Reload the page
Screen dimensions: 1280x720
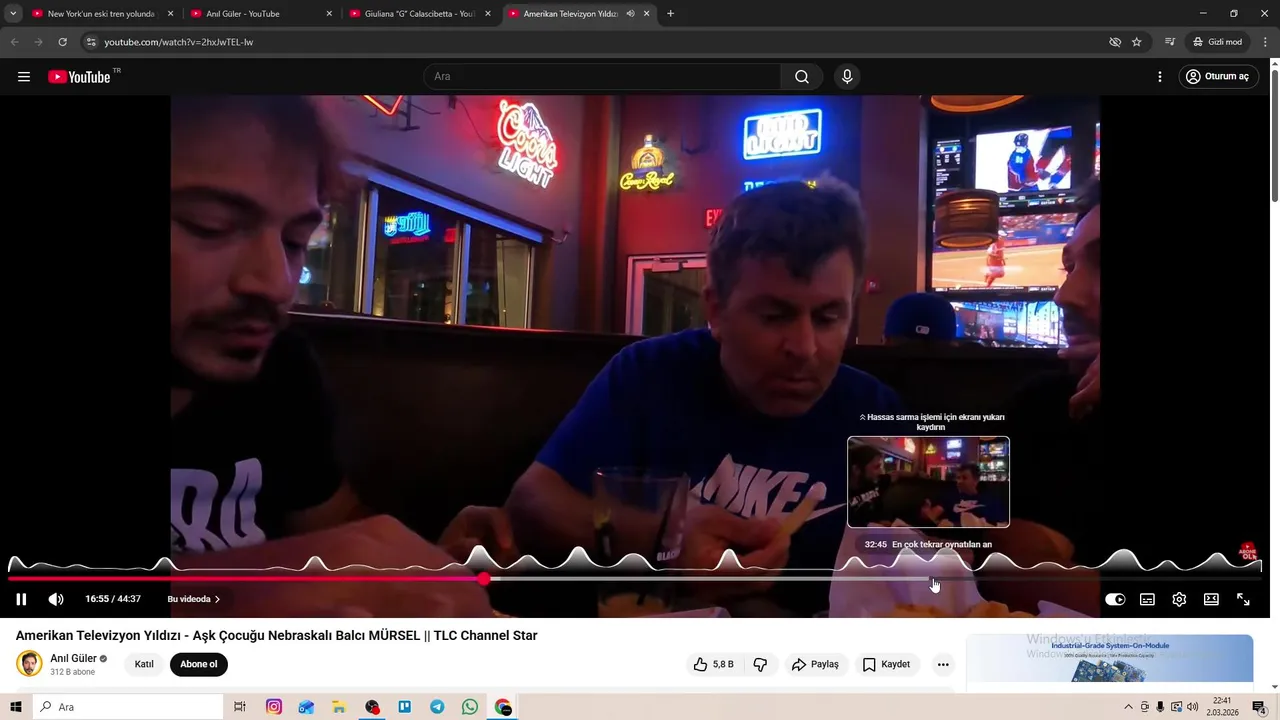click(x=62, y=42)
